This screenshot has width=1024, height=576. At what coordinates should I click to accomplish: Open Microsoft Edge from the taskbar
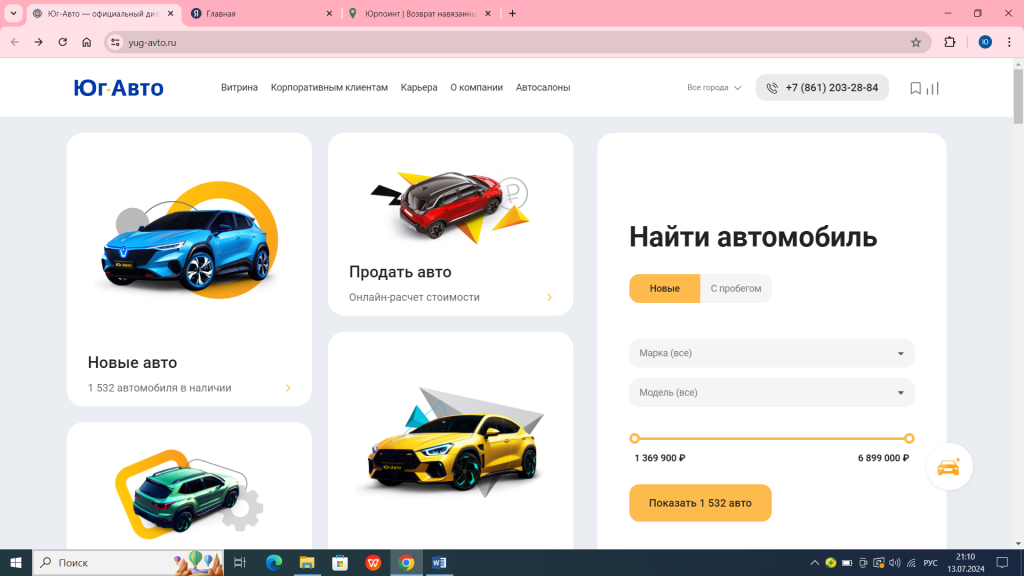[274, 562]
